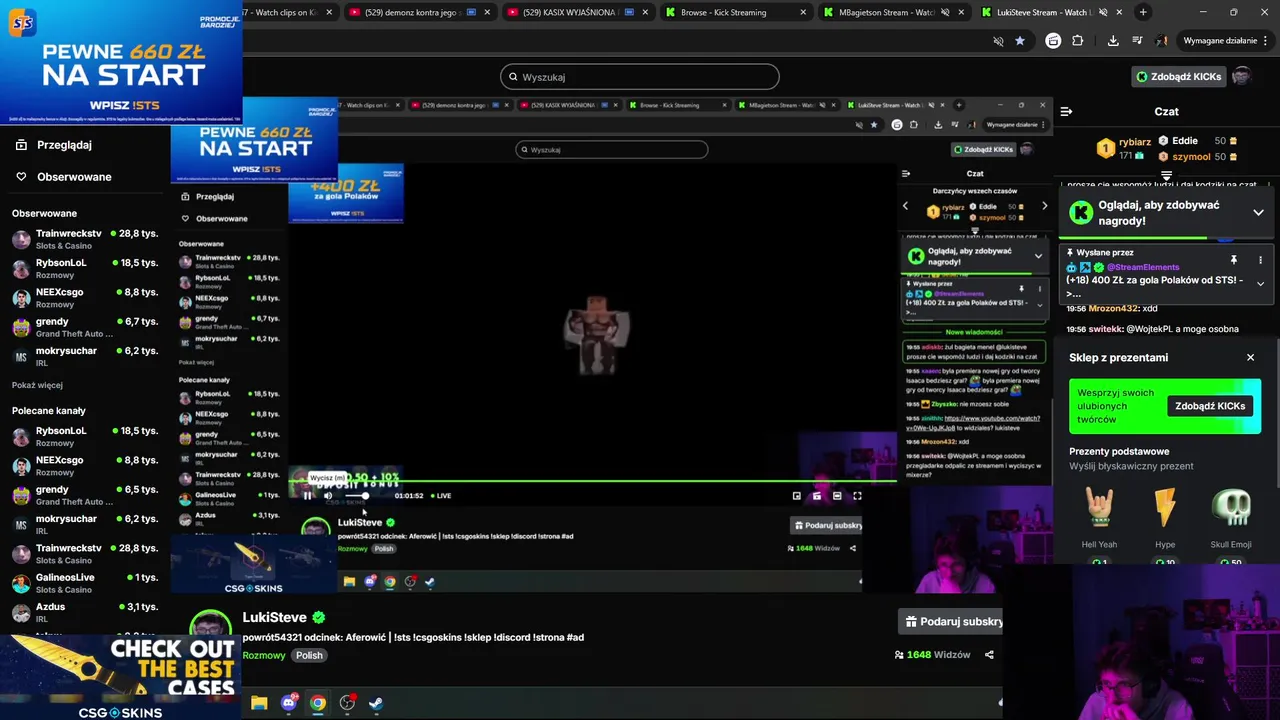
Task: Open Wymagane działanie Chrome menu
Action: pos(1225,41)
